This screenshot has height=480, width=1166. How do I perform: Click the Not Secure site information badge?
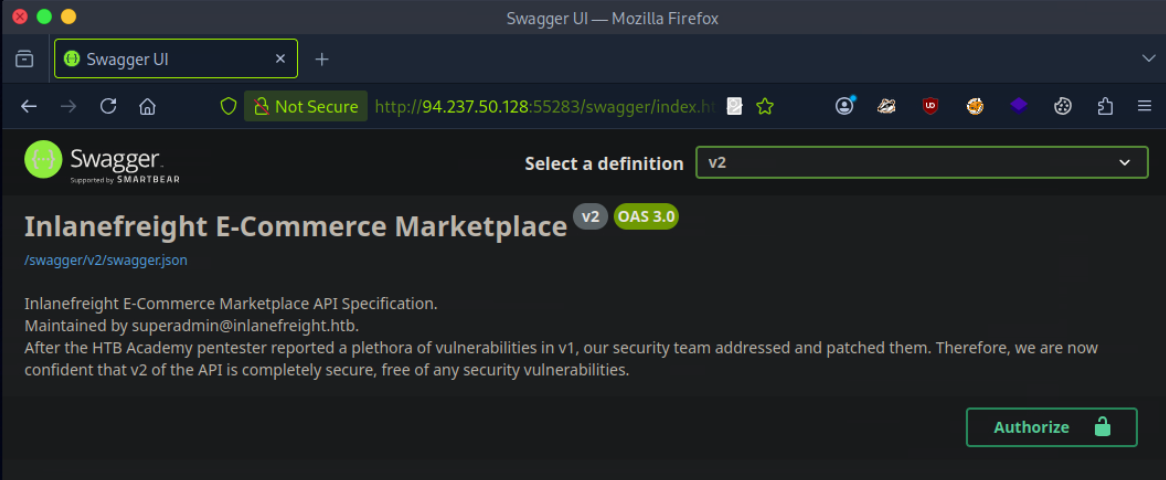305,106
